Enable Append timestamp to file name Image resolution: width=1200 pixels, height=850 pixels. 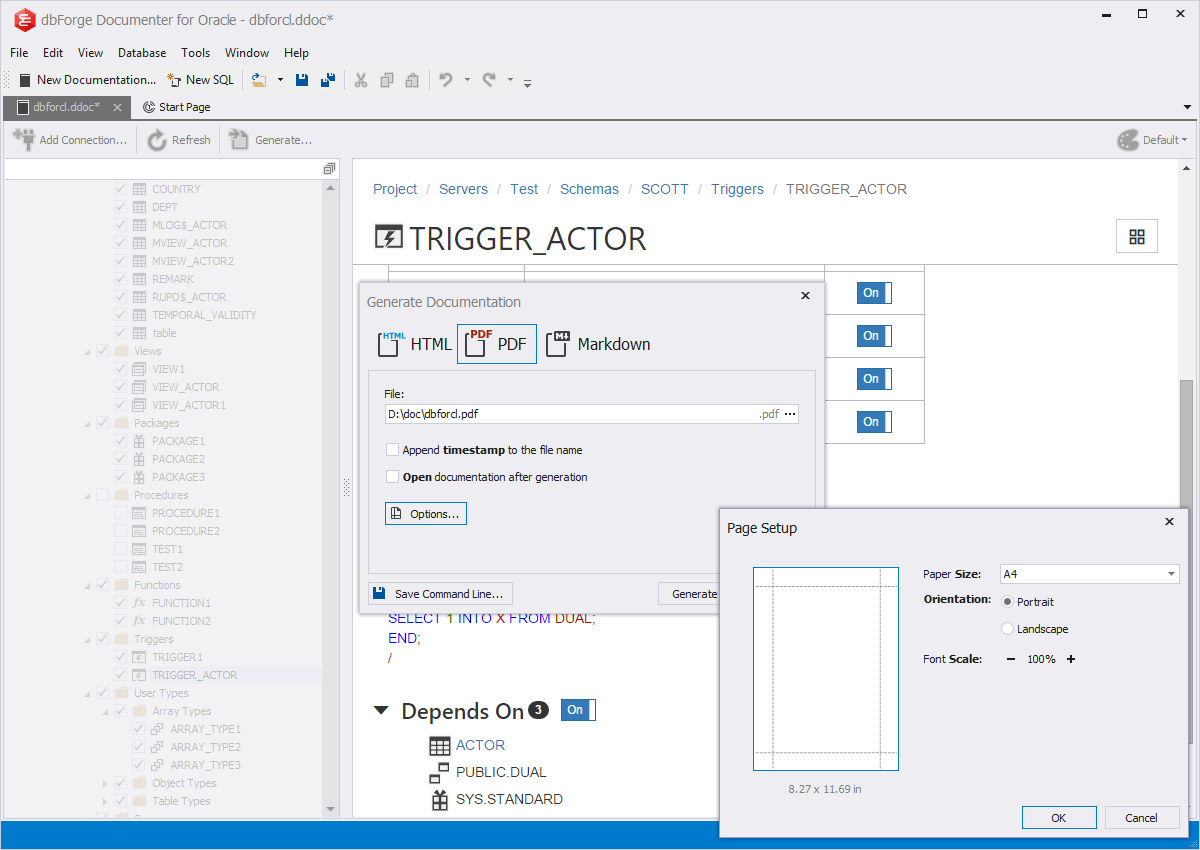(x=393, y=450)
